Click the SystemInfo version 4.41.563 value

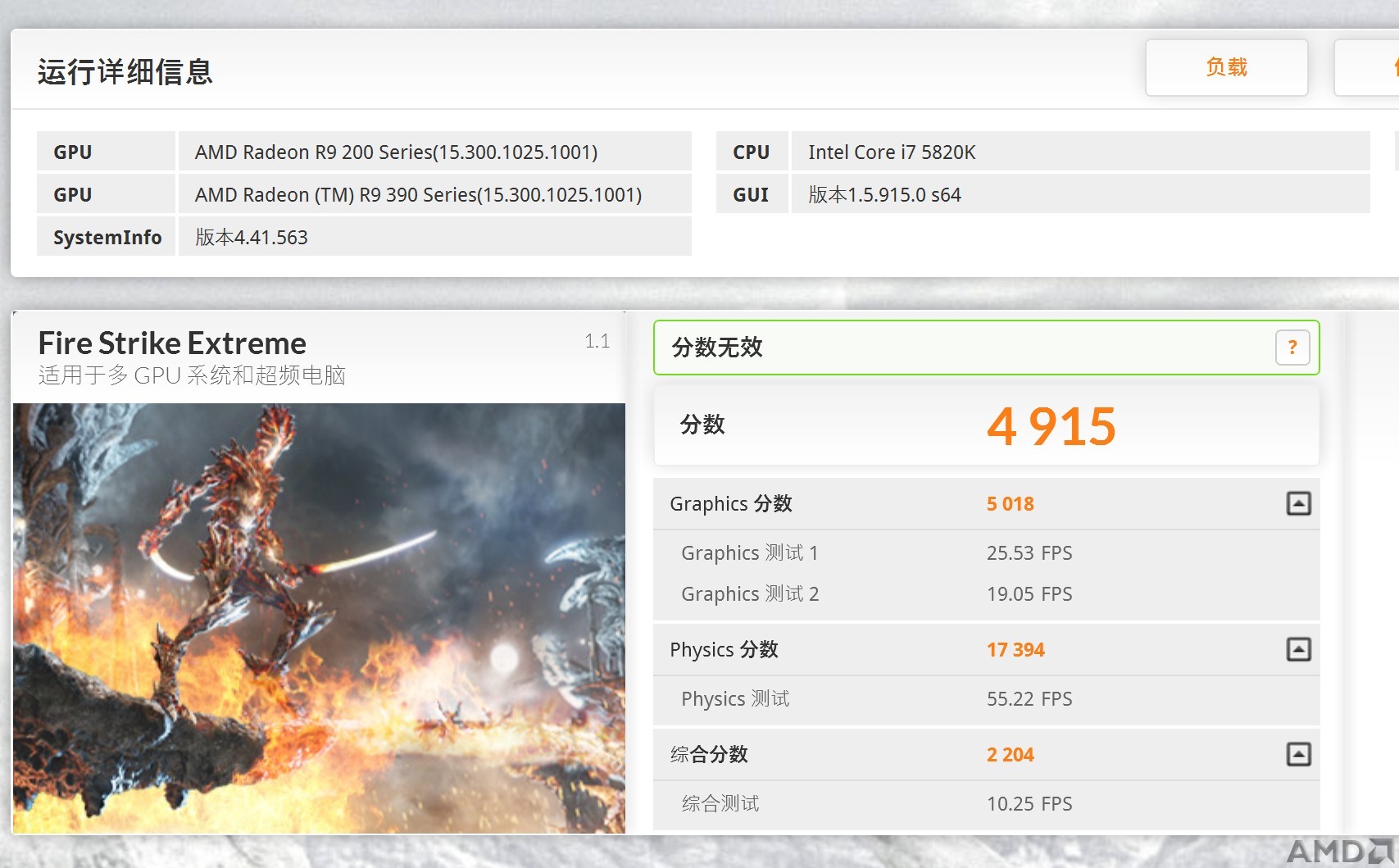pyautogui.click(x=435, y=237)
